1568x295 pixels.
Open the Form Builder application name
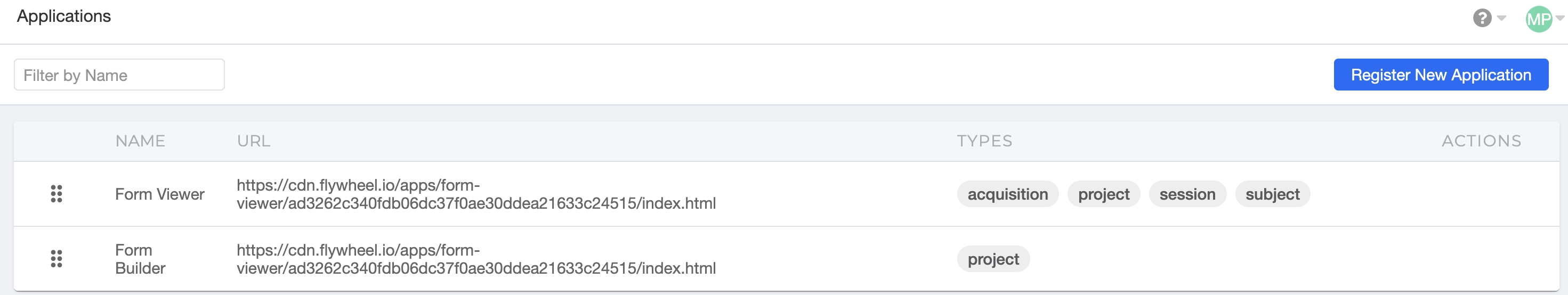(x=140, y=259)
